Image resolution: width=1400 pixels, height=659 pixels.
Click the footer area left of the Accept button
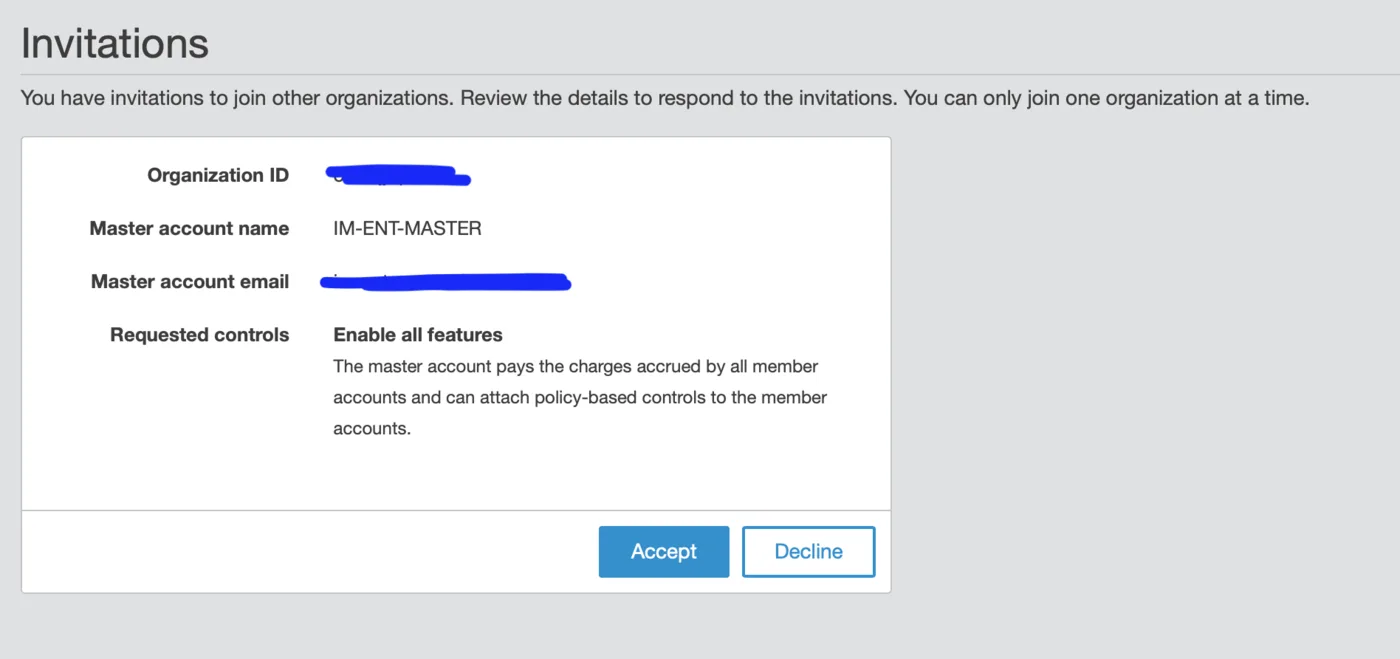(x=310, y=552)
